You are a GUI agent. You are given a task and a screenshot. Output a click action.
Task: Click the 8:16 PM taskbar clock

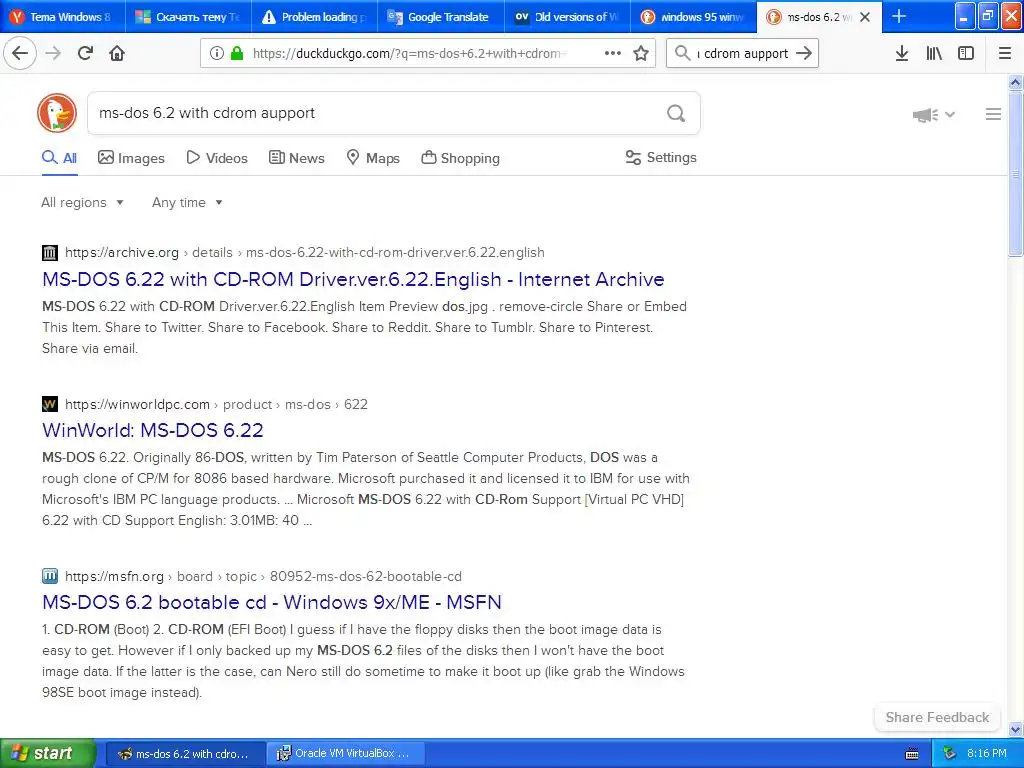[x=987, y=754]
